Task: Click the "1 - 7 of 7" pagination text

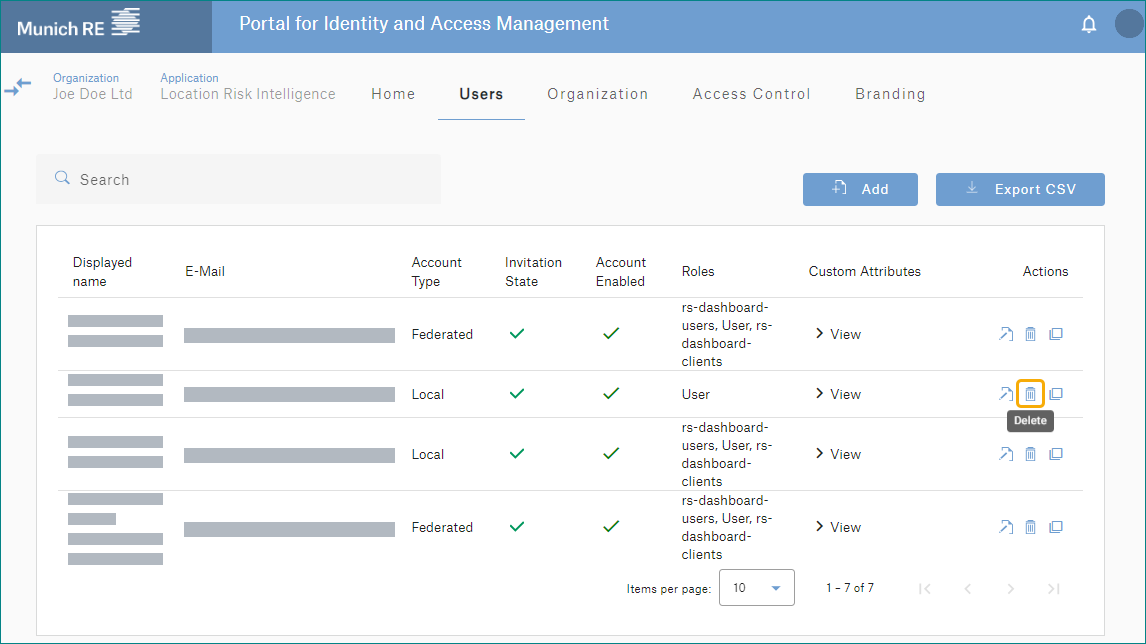Action: pos(850,588)
